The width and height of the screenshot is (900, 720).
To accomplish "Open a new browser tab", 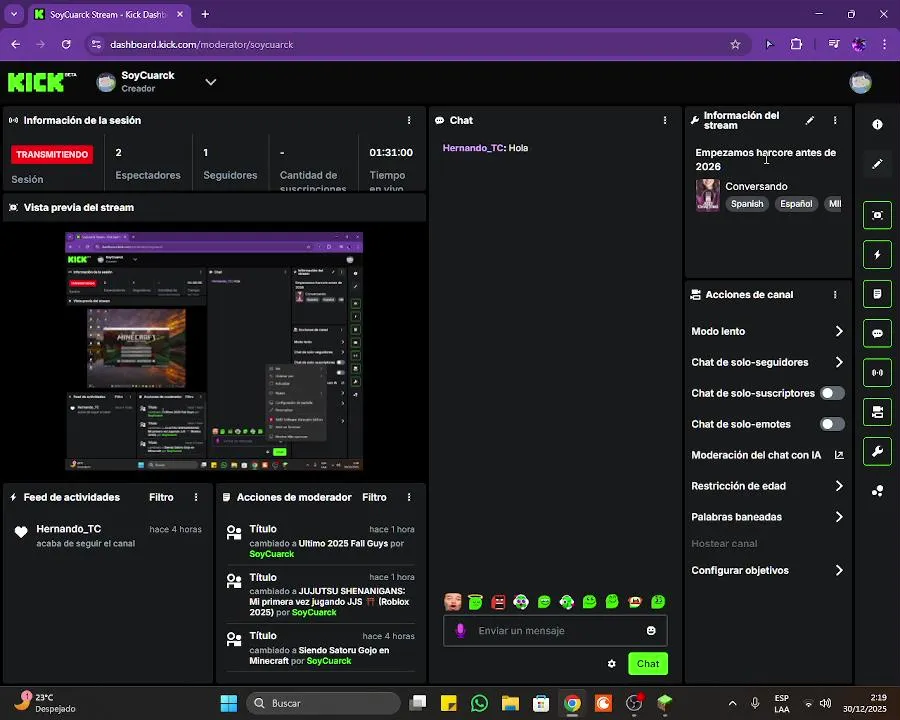I will 205,14.
